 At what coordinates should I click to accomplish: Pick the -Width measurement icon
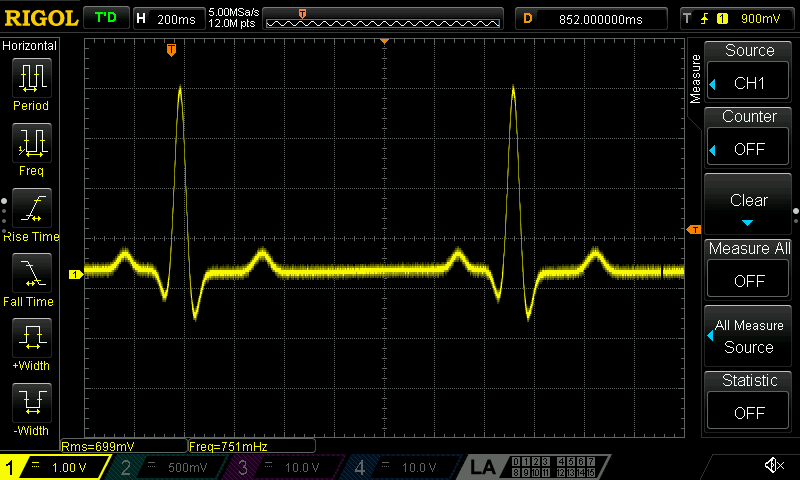click(x=31, y=406)
